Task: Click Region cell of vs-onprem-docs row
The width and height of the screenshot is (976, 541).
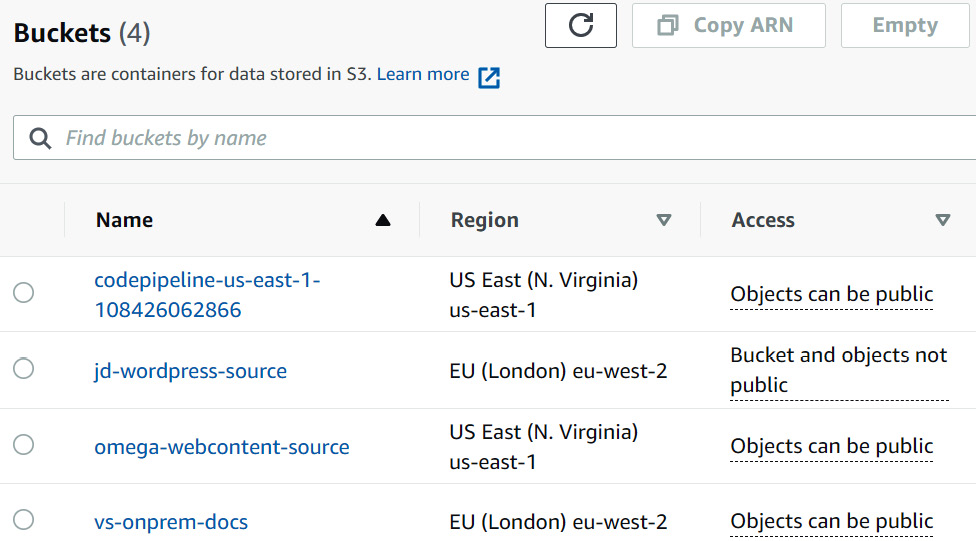Action: [558, 522]
